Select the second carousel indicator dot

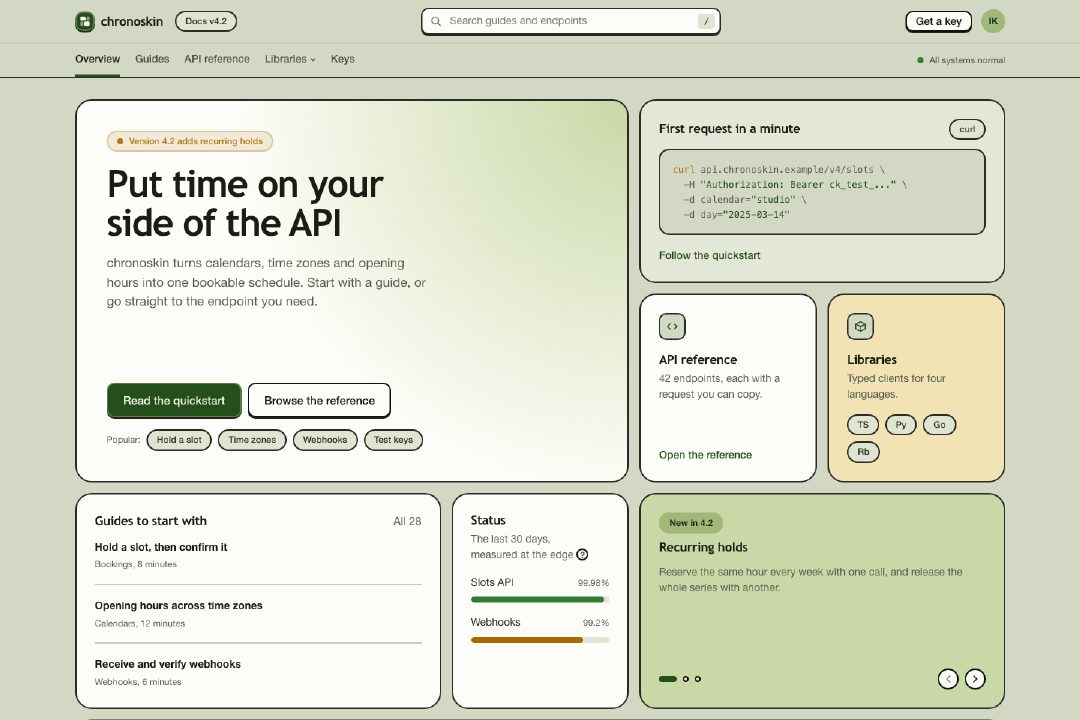(x=685, y=679)
